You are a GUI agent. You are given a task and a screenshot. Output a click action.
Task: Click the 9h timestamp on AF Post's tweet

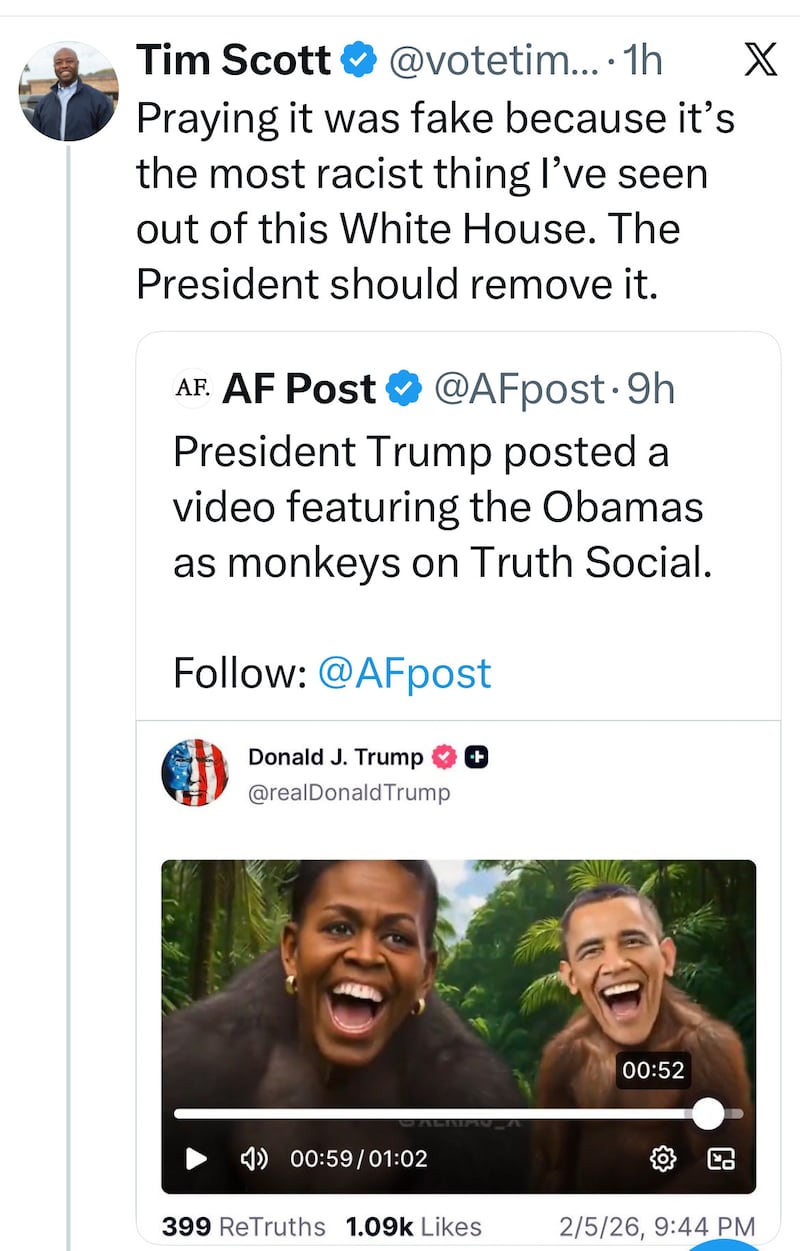tap(649, 389)
